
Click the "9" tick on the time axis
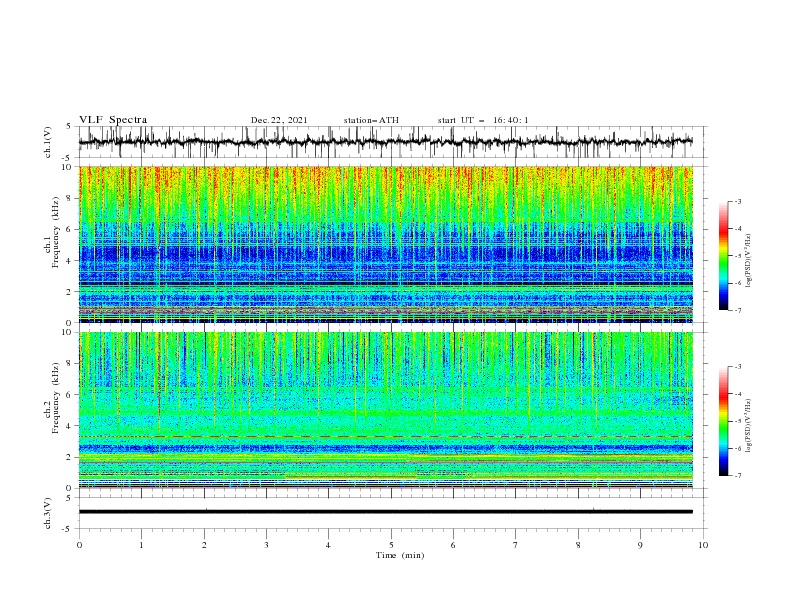pyautogui.click(x=640, y=545)
